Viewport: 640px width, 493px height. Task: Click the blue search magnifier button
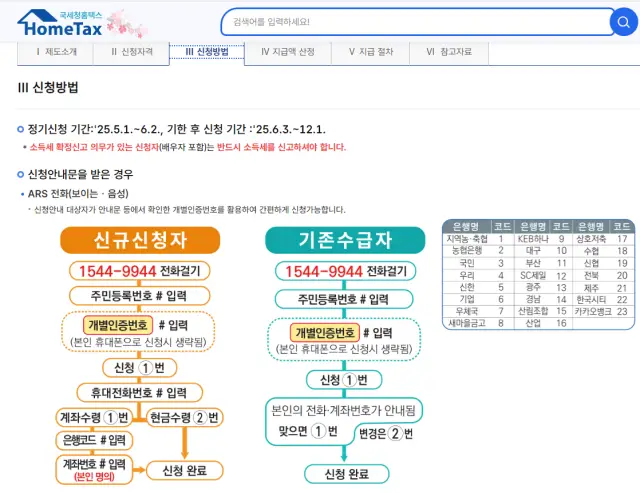[623, 22]
